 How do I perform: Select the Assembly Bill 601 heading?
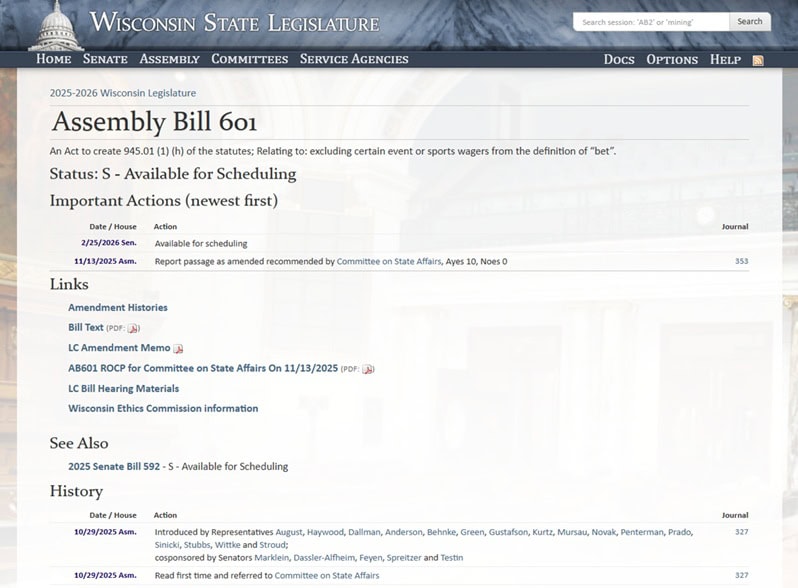pos(155,122)
